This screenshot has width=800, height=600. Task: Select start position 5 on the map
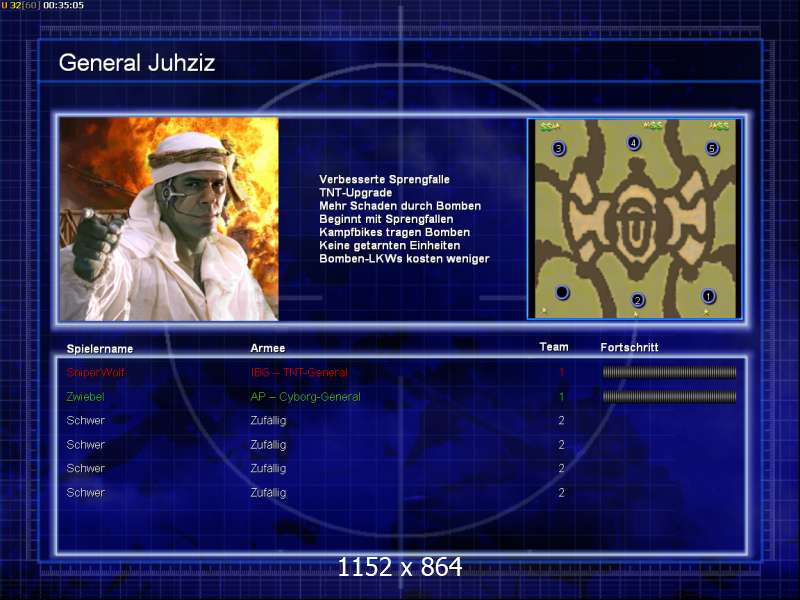tap(712, 148)
